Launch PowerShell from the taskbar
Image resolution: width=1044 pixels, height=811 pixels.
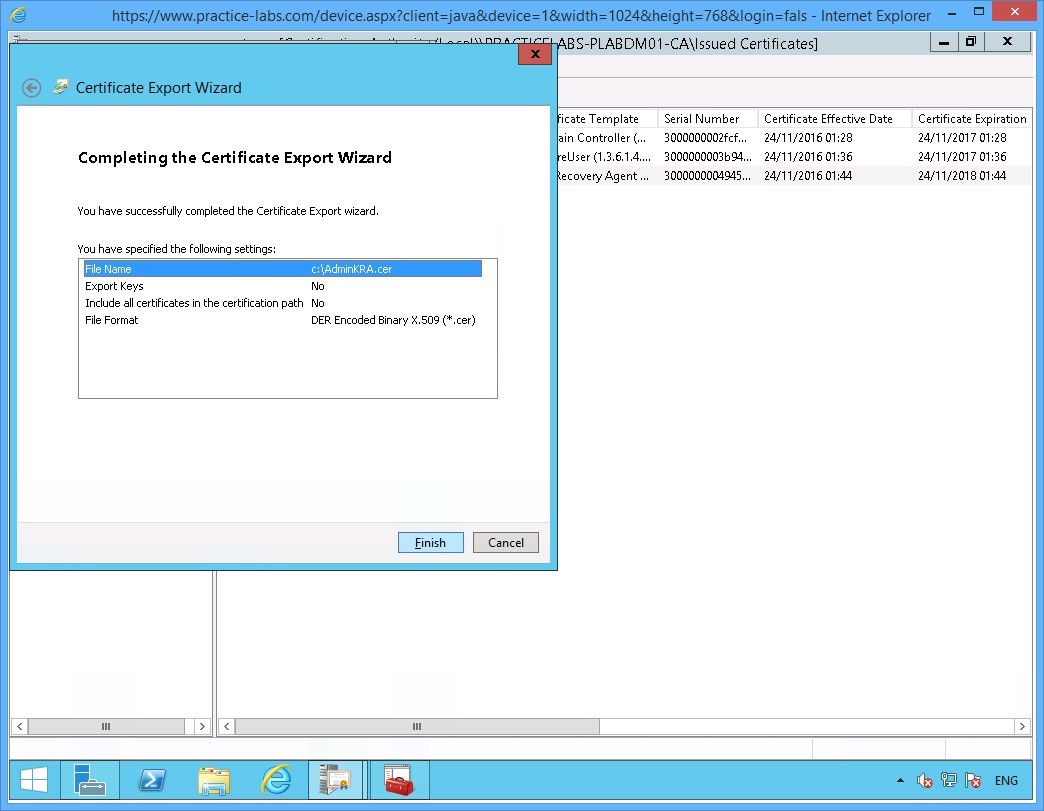click(151, 780)
